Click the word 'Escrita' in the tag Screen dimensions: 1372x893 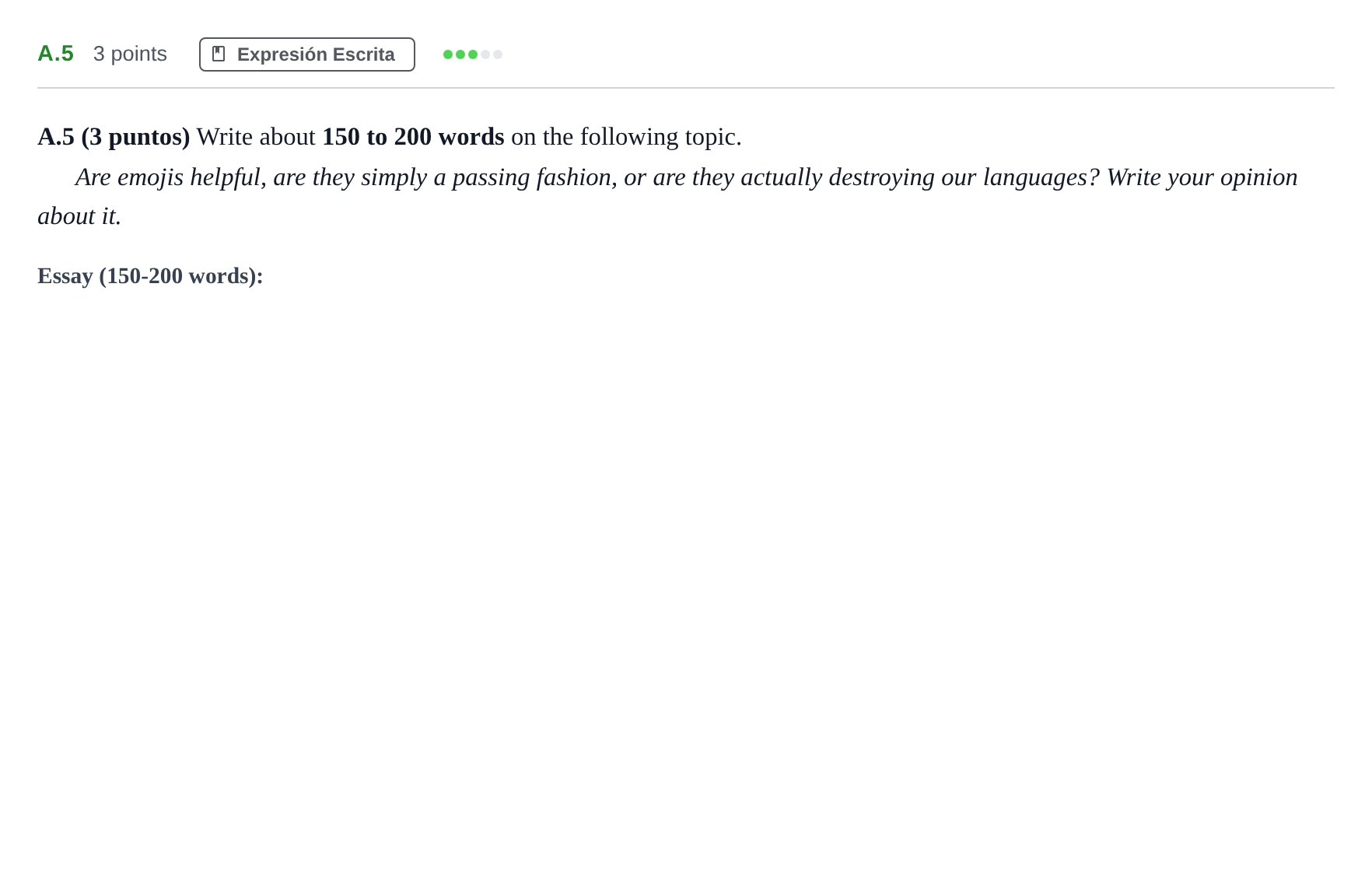tap(363, 54)
